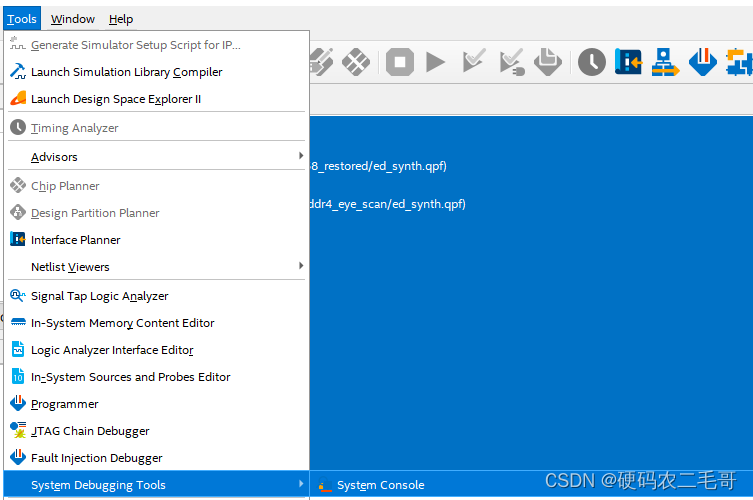Click the Design Space Explorer II icon

point(18,98)
